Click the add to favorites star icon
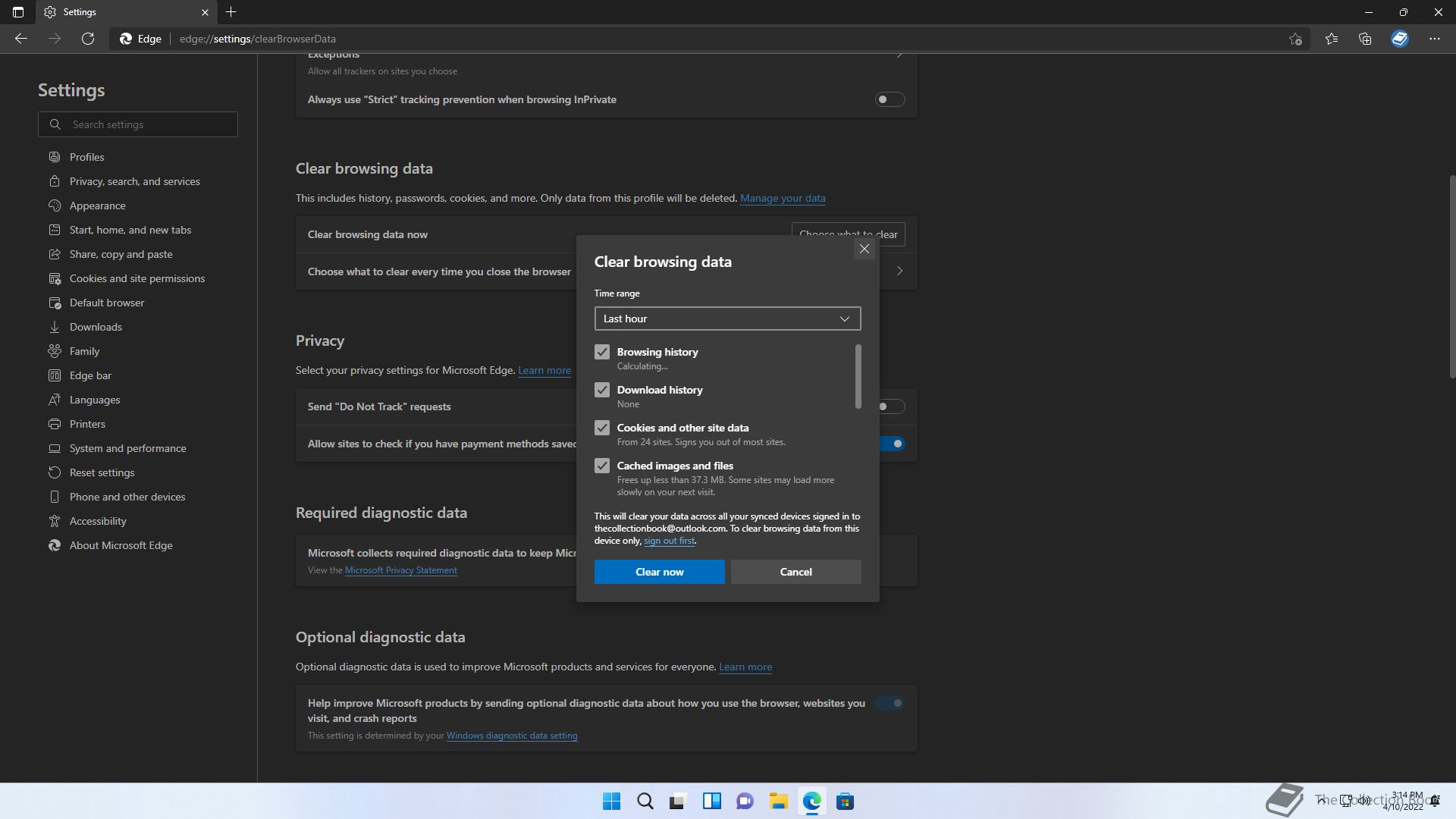Screen dimensions: 1456x819 click(1295, 39)
